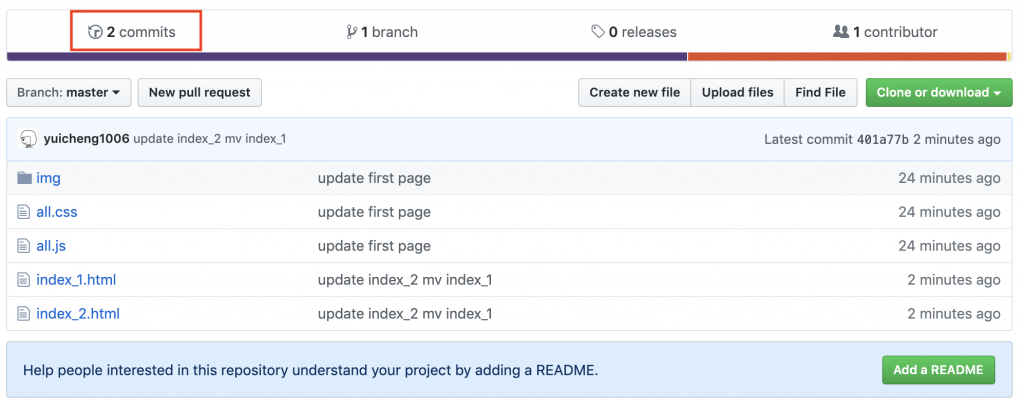Click the commits history clock icon

click(x=96, y=32)
